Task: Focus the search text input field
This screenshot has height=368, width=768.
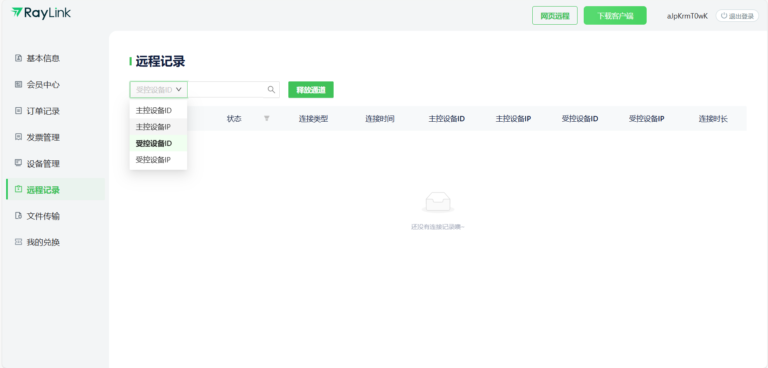Action: click(227, 90)
